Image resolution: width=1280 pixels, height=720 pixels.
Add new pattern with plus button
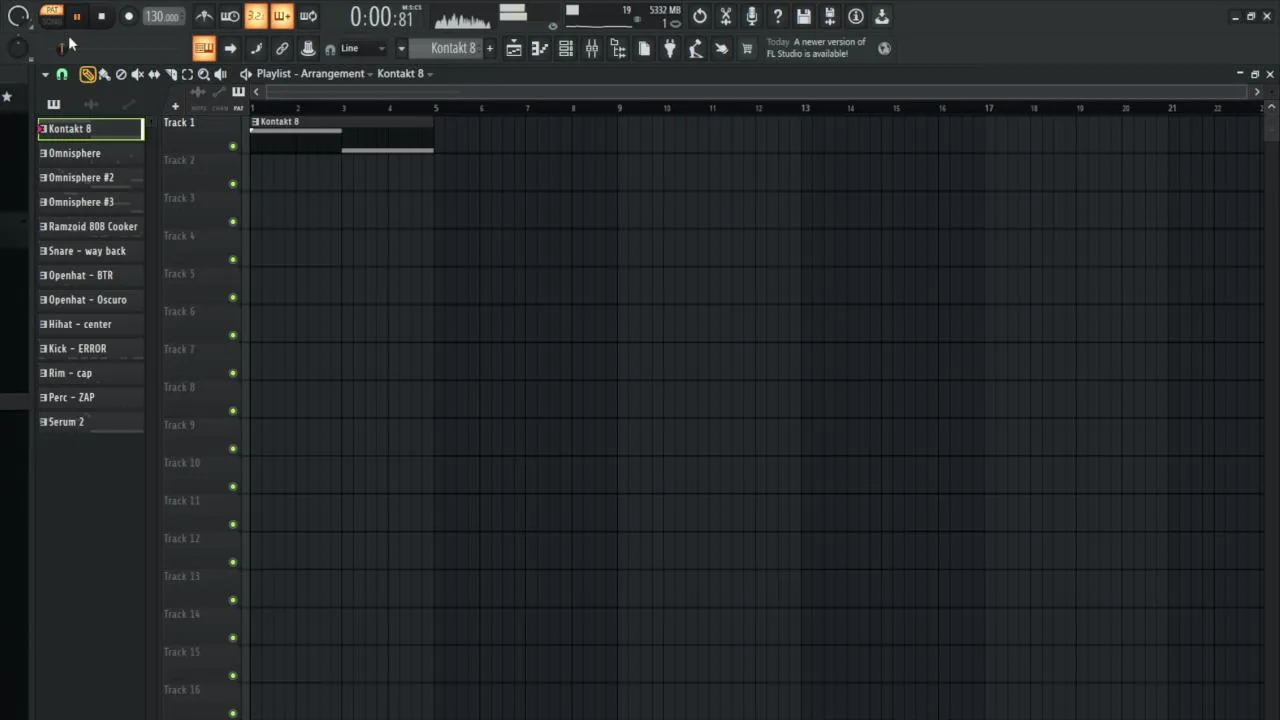point(489,48)
